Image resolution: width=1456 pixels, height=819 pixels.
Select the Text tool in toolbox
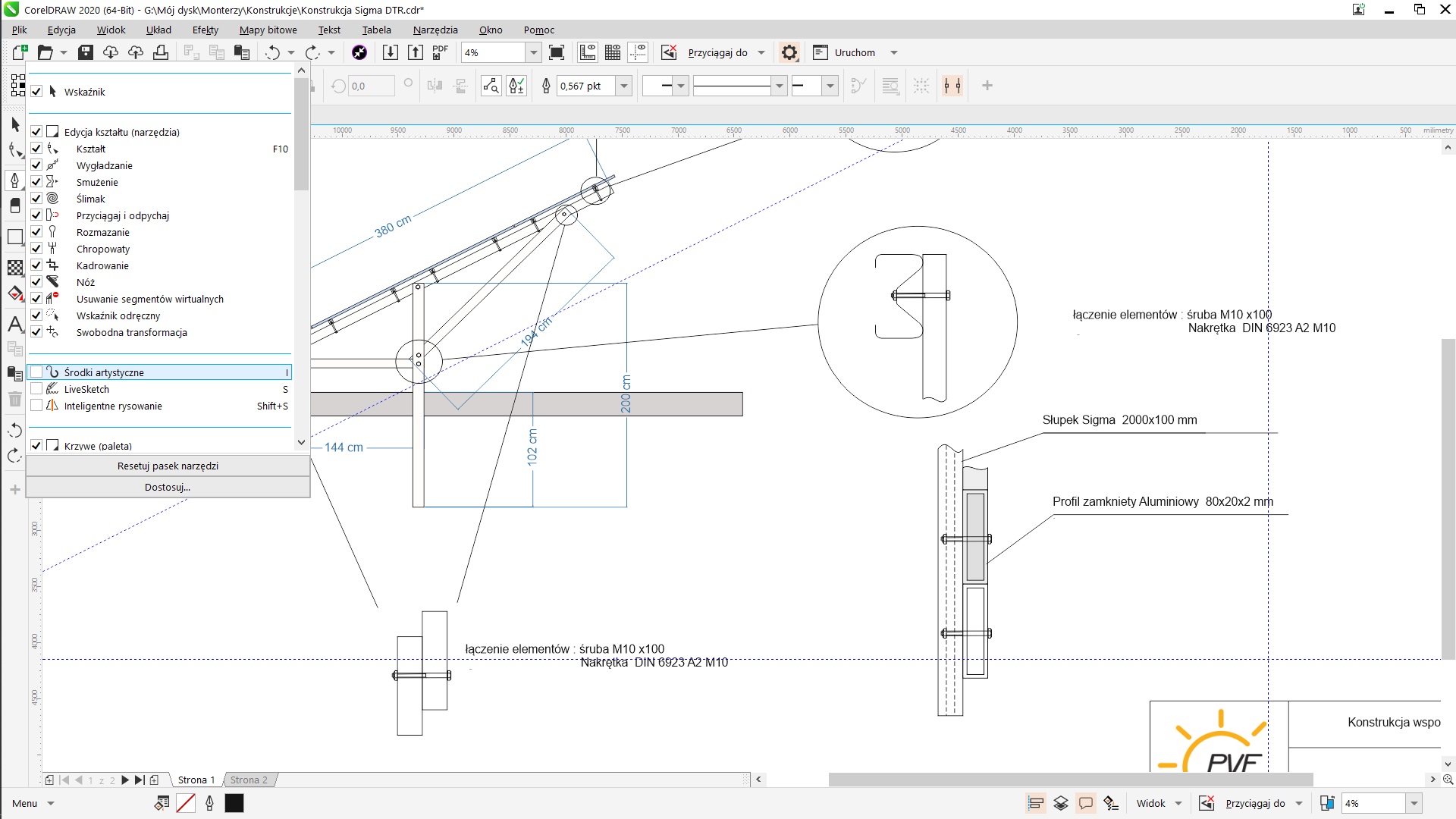(x=14, y=325)
